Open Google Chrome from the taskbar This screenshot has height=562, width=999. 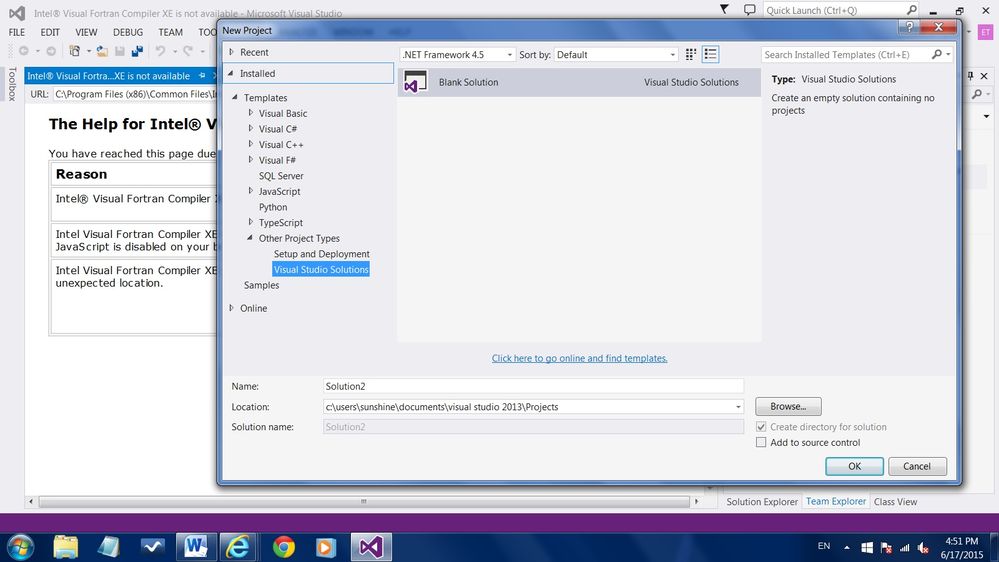click(284, 547)
